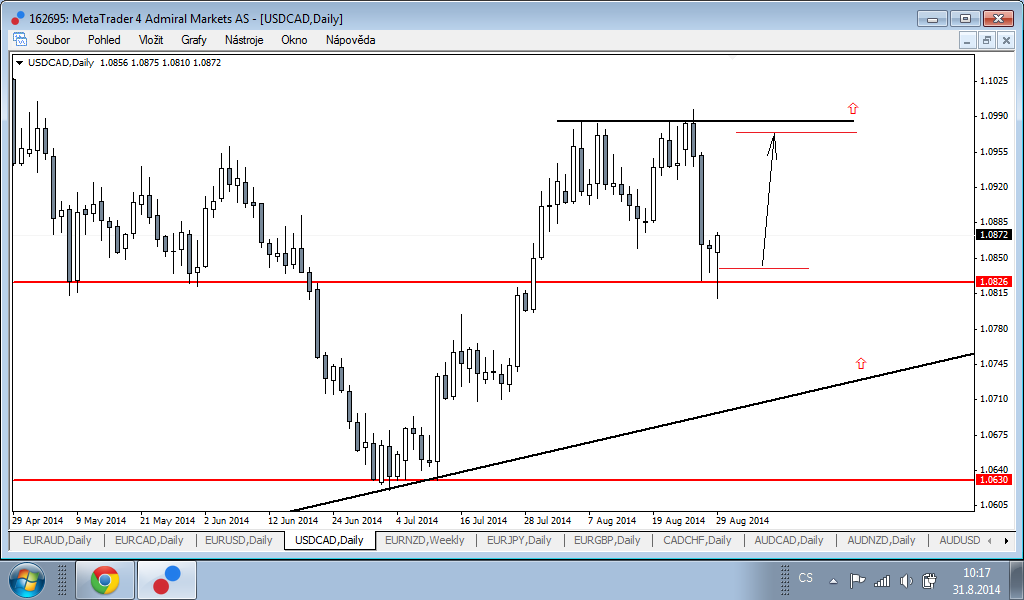
Task: Select the lower red arrow above trendline
Action: (861, 363)
